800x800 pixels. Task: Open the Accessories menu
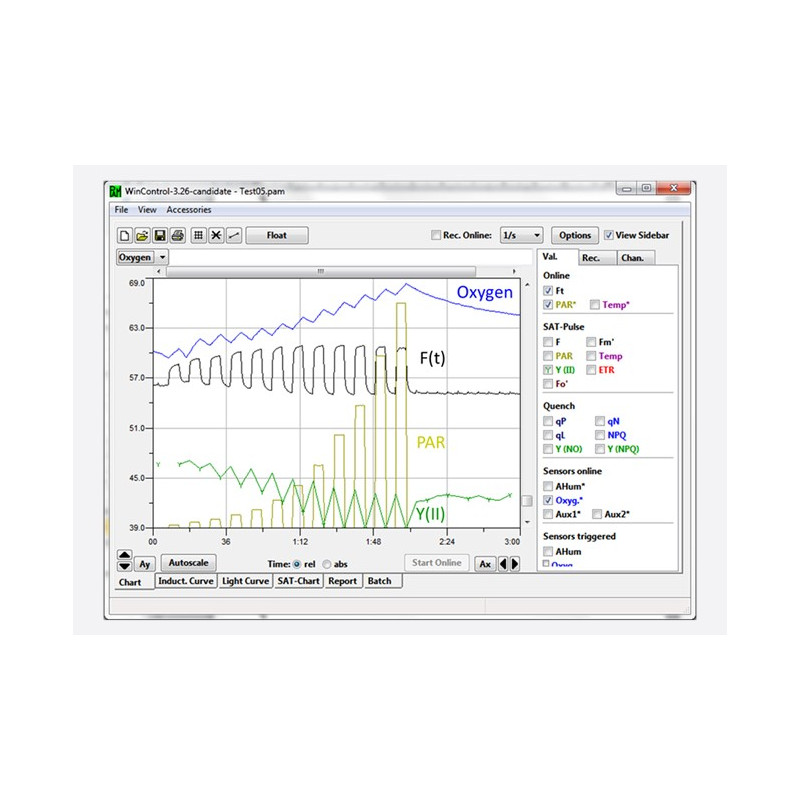click(x=189, y=210)
